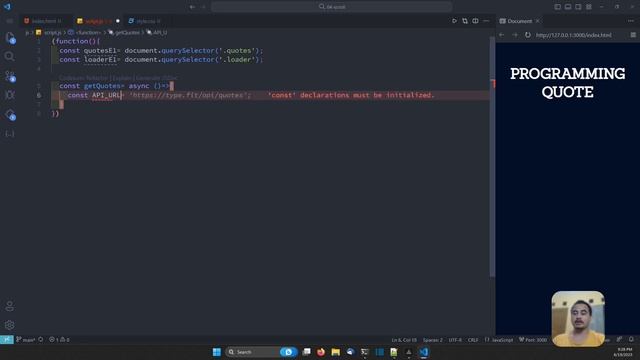640x360 pixels.
Task: Click the main branch in status bar
Action: (x=25, y=340)
